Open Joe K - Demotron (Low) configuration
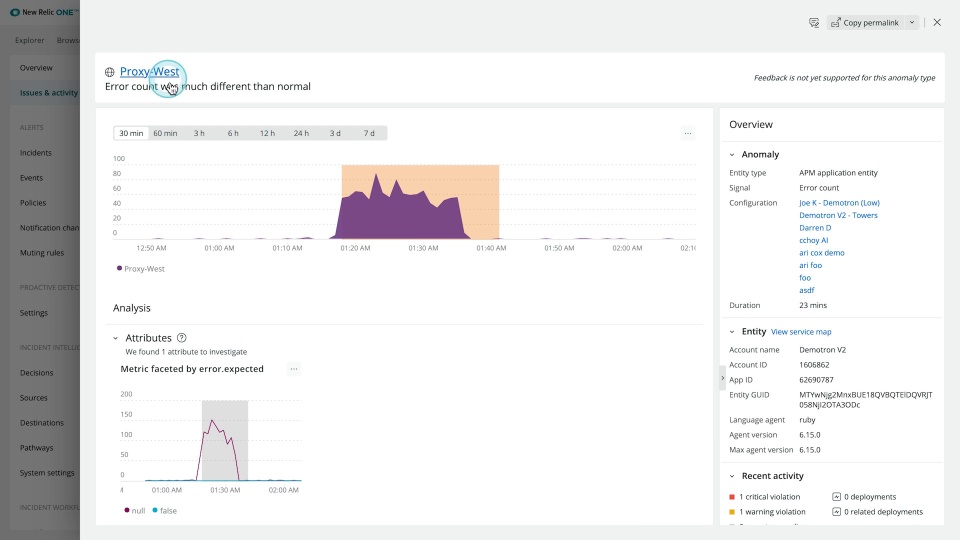This screenshot has height=540, width=960. click(839, 203)
